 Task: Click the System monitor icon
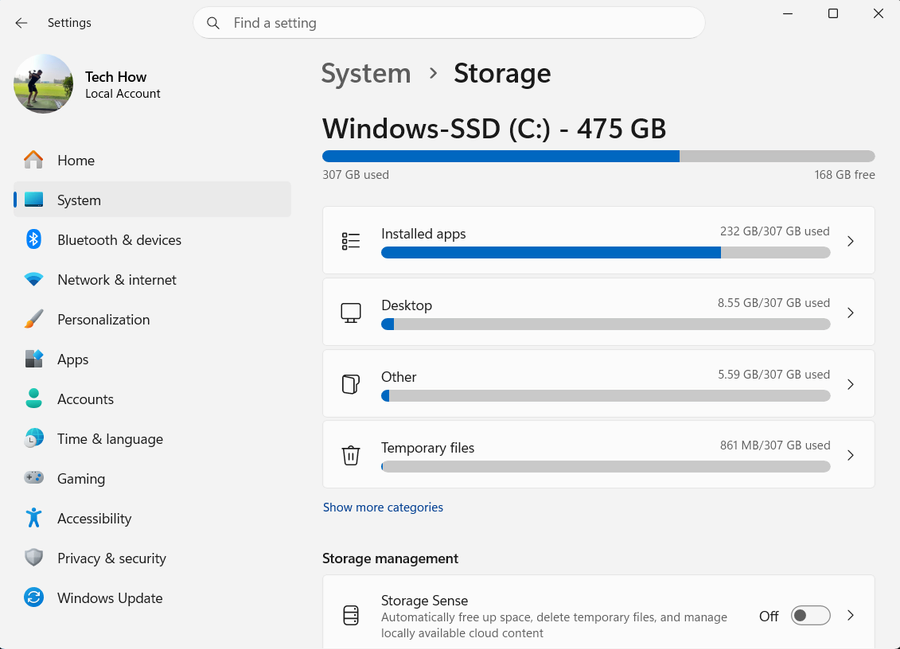tap(34, 200)
